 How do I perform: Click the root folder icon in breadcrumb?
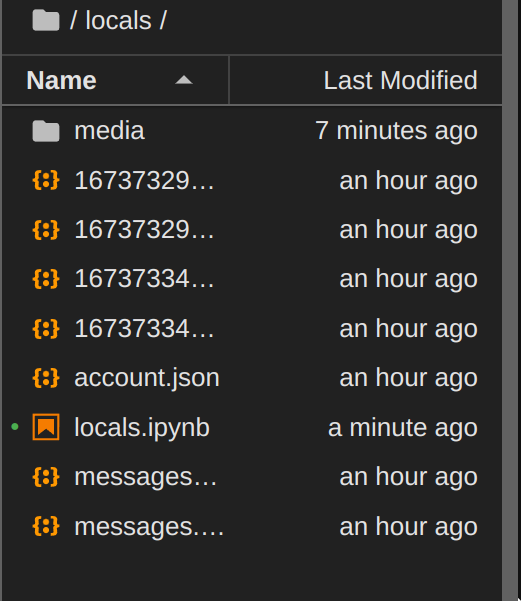pyautogui.click(x=46, y=20)
